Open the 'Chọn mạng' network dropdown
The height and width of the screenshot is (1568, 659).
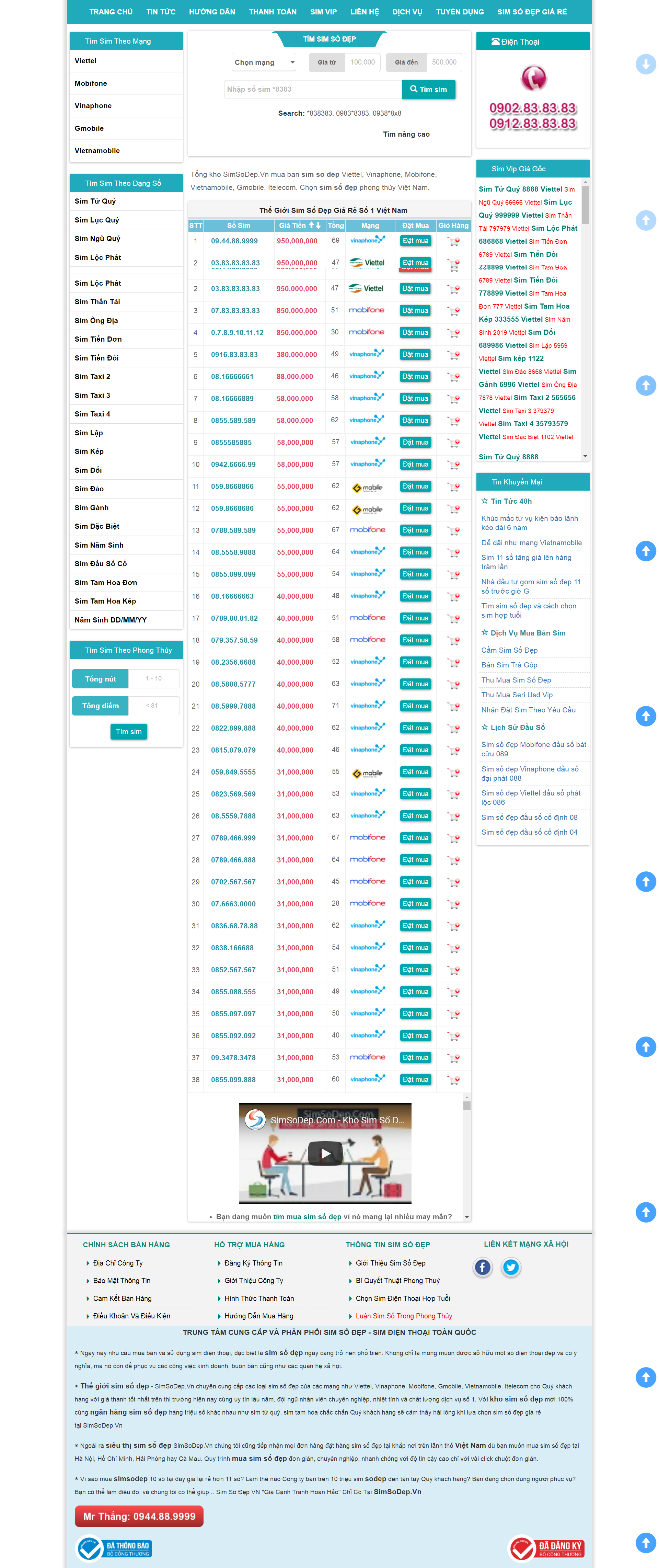pos(264,62)
